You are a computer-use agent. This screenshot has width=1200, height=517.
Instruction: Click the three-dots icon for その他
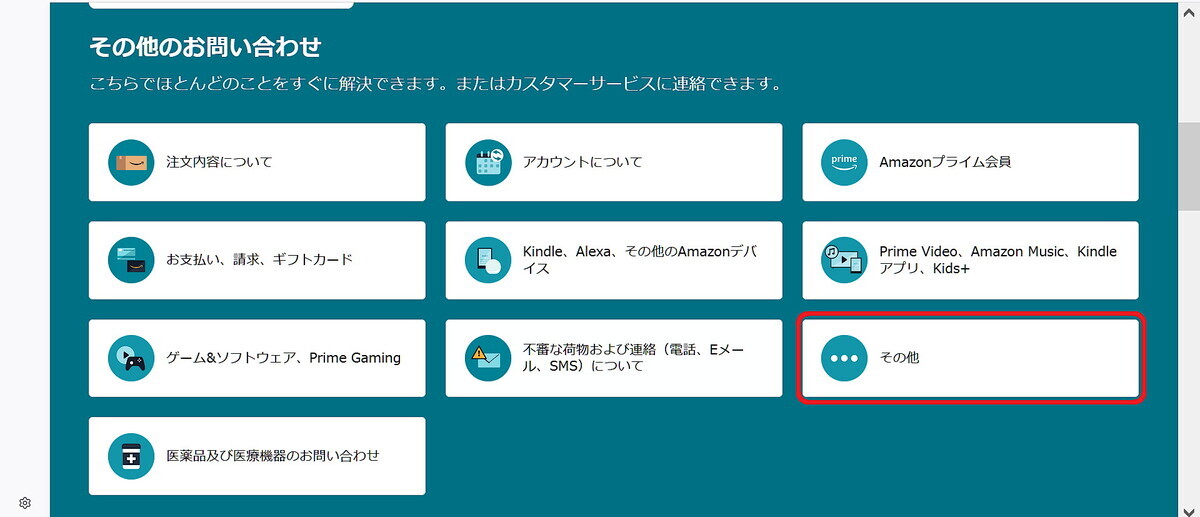pos(844,358)
